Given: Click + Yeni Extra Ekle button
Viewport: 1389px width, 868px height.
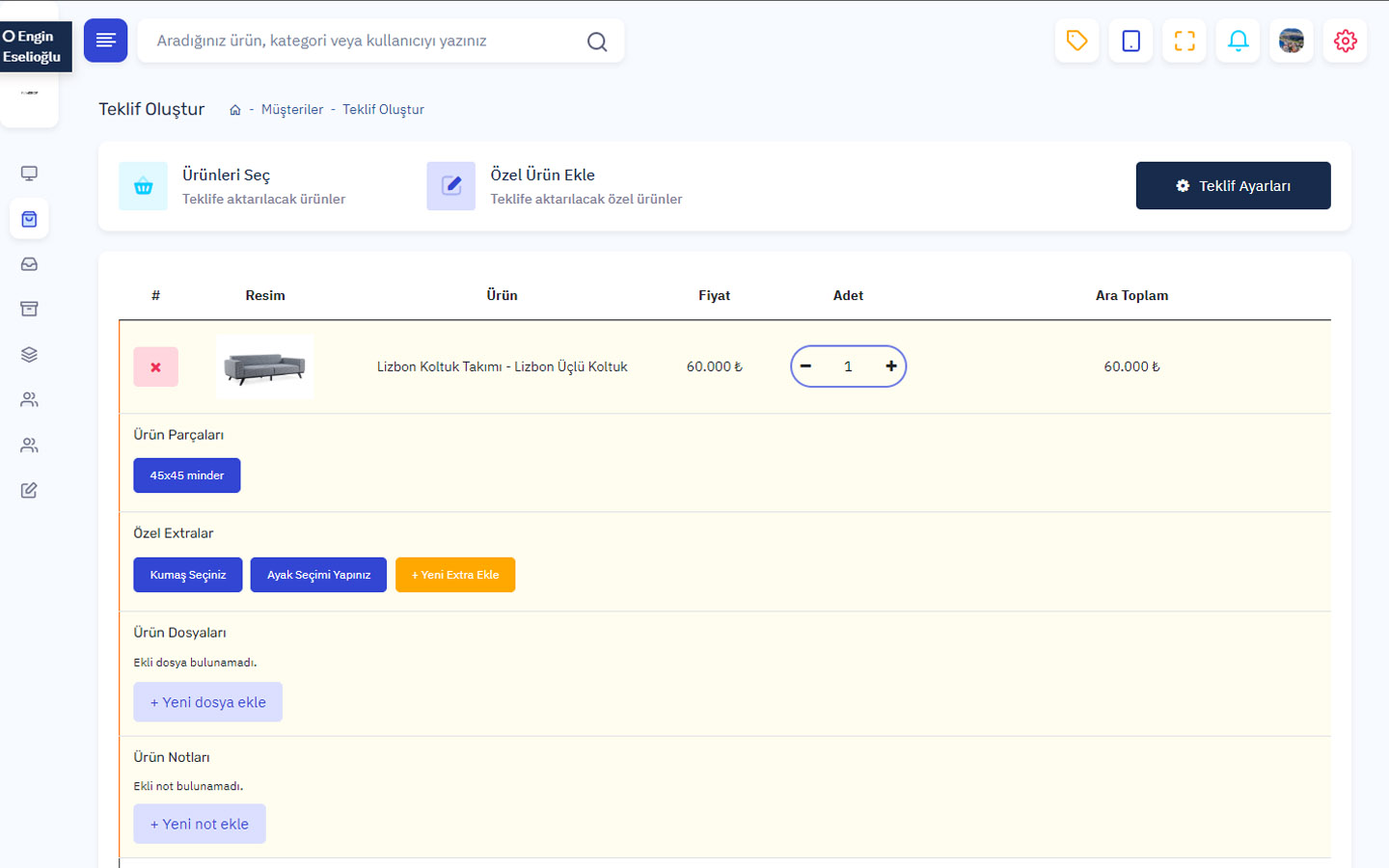Looking at the screenshot, I should 455,575.
